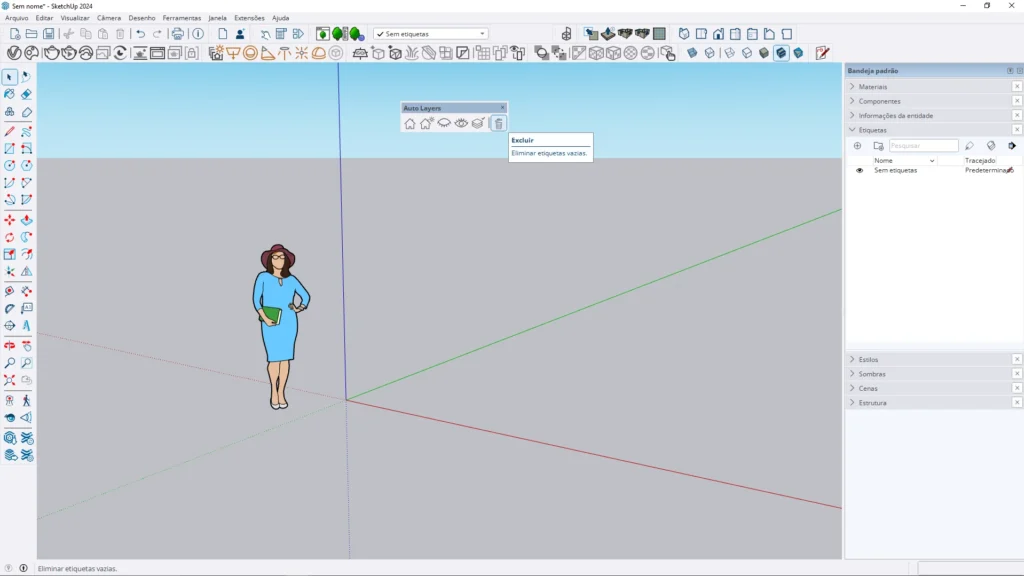
Task: Open the Extensões menu
Action: pyautogui.click(x=249, y=18)
